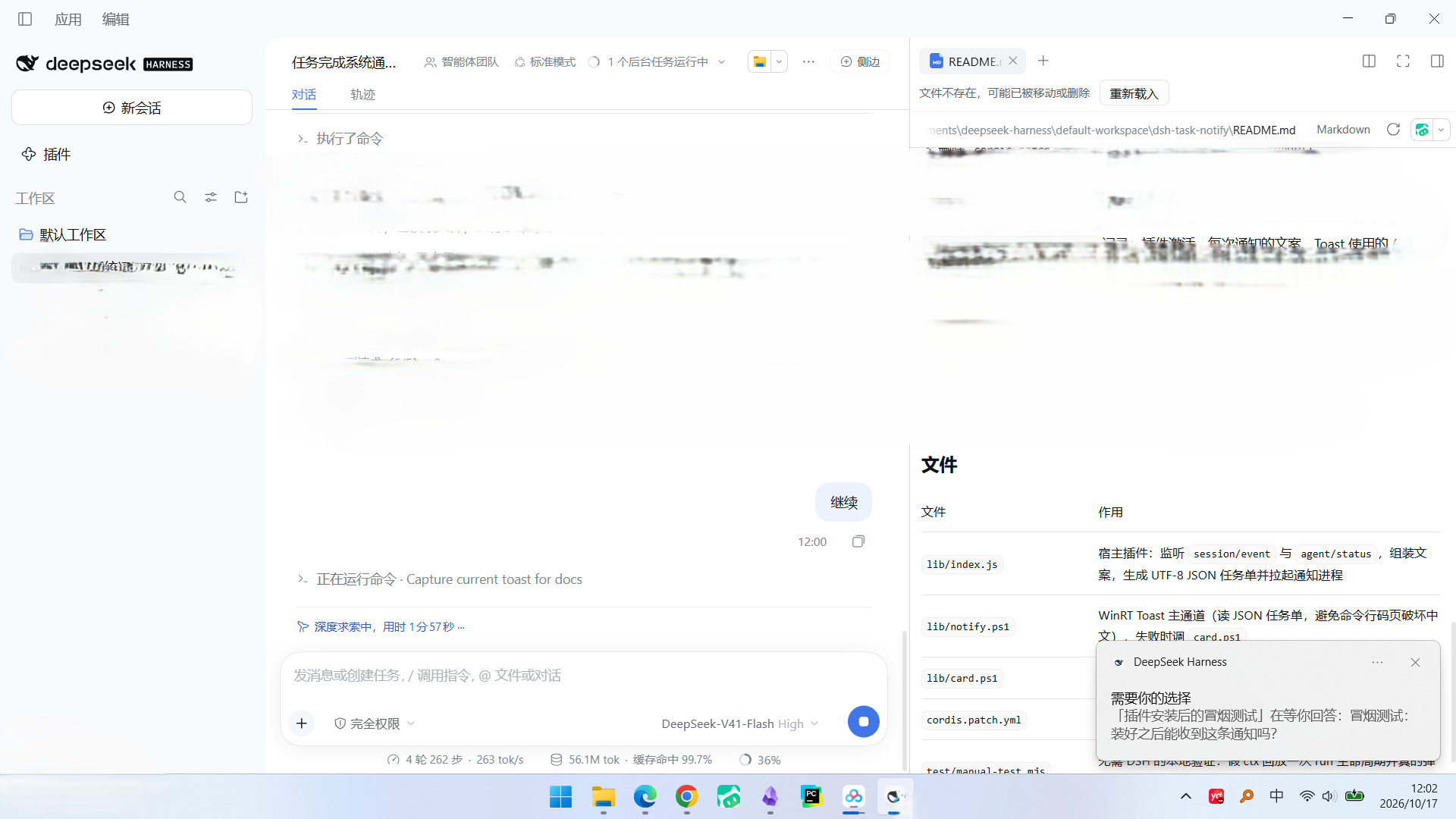Start a new chat with 新会话
1456x819 pixels.
click(x=132, y=108)
